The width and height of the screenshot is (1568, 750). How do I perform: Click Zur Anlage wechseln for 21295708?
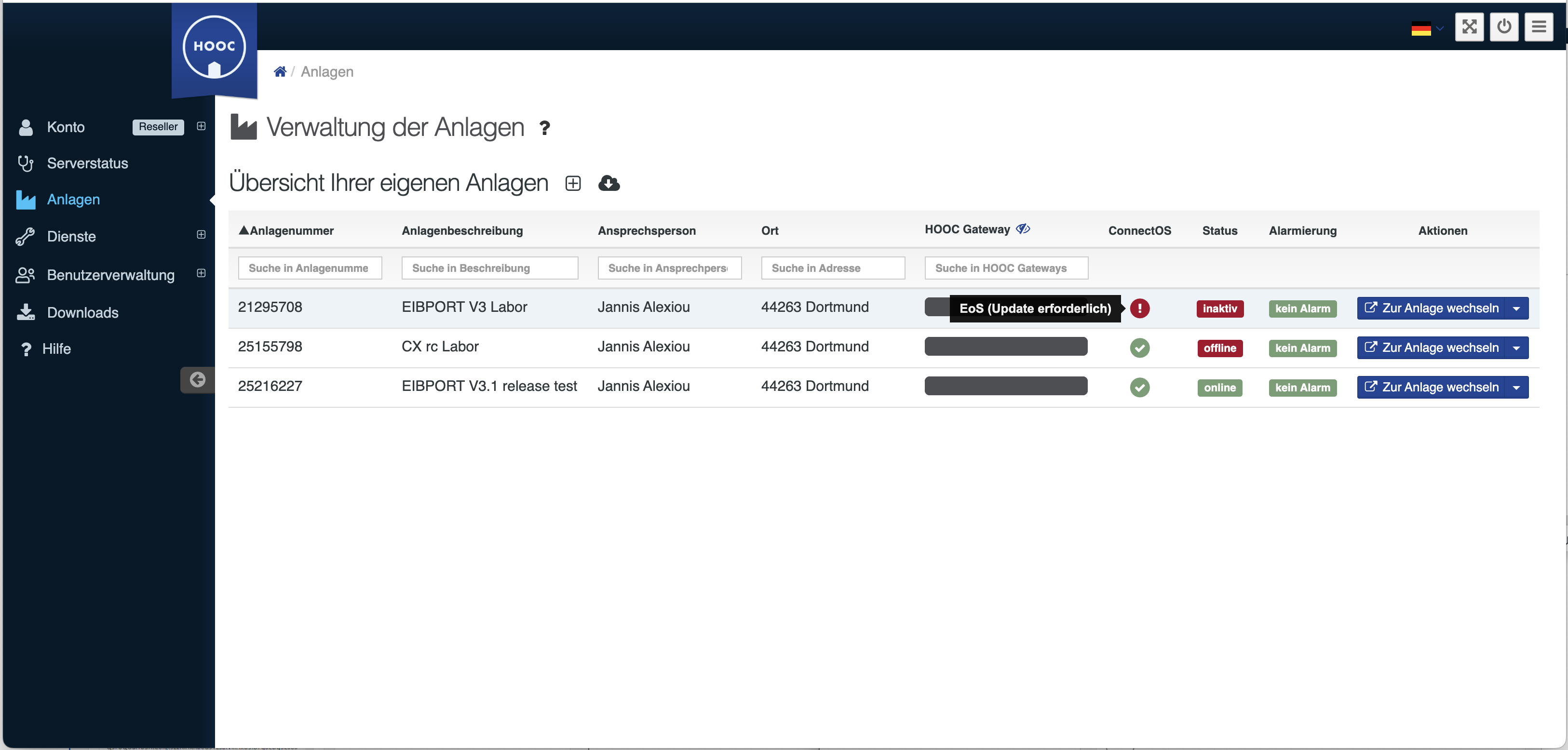pos(1431,308)
